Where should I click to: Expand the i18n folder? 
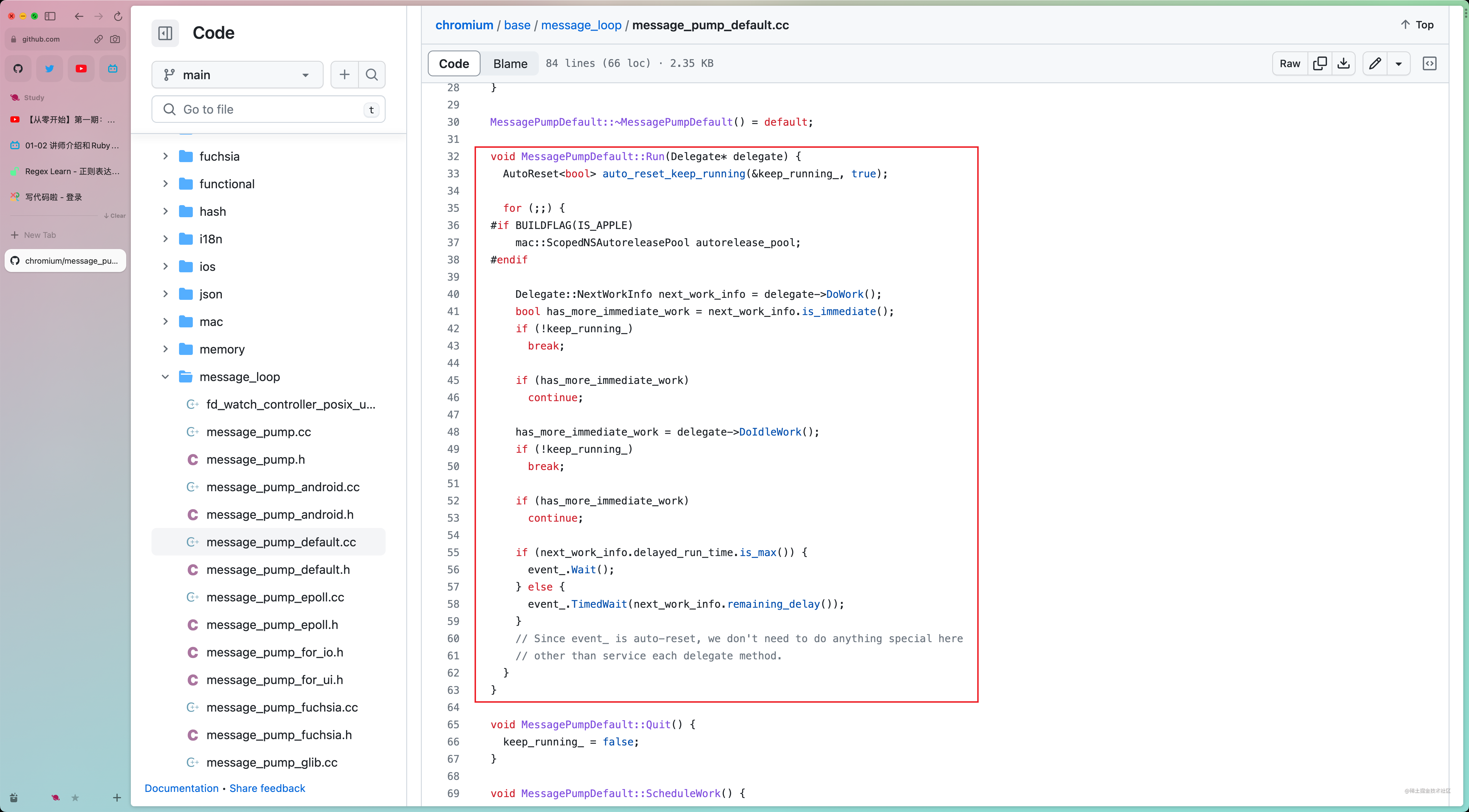(x=165, y=239)
